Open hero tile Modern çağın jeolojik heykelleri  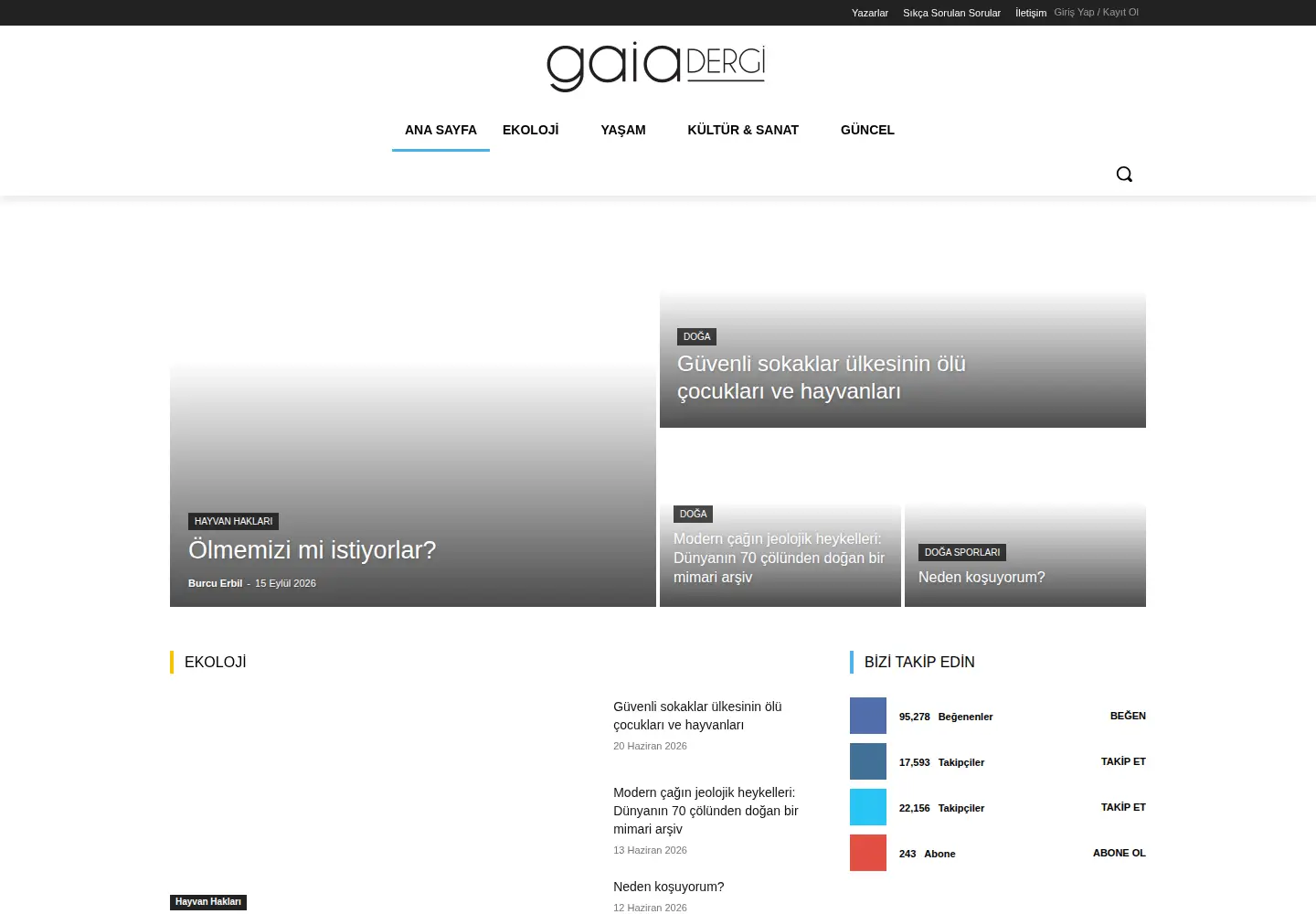[780, 558]
